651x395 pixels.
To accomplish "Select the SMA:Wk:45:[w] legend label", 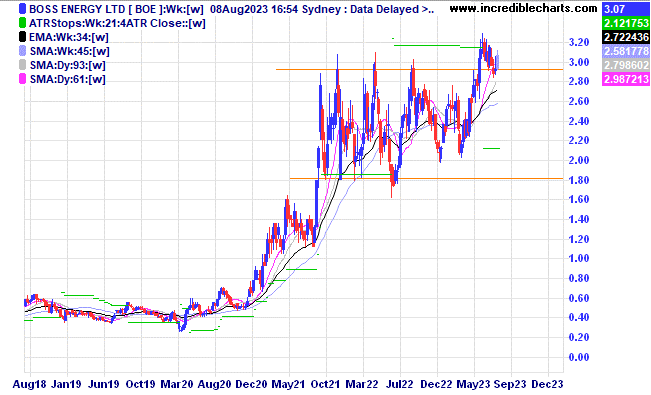I will point(69,52).
